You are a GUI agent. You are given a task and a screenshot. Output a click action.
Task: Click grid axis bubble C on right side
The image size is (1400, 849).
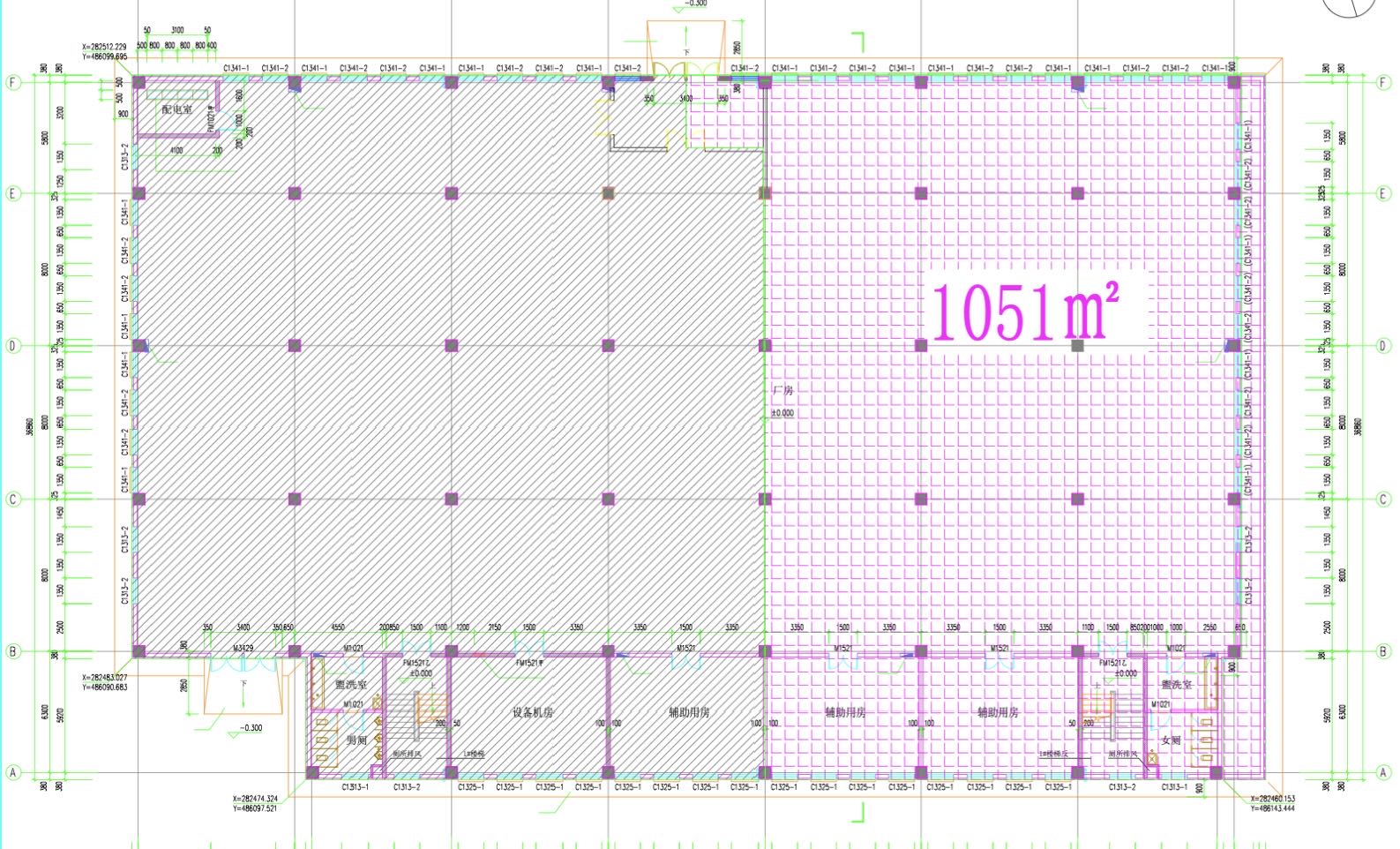(x=1382, y=500)
